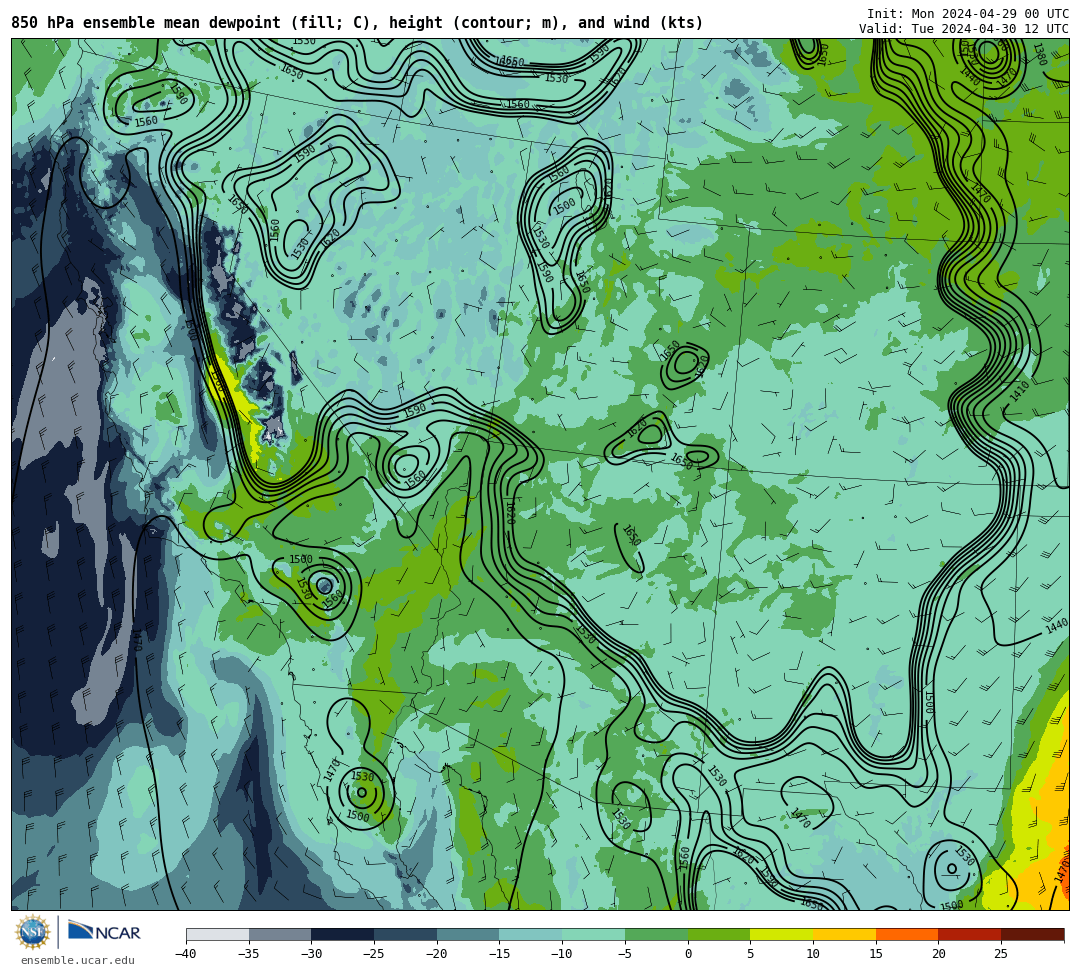Click the NSF logo
The height and width of the screenshot is (973, 1080).
[x=33, y=932]
